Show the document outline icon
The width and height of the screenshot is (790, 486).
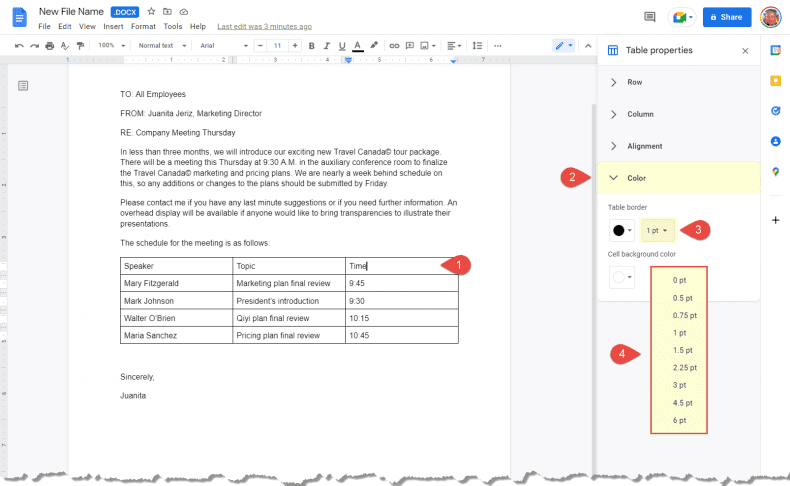coord(23,86)
